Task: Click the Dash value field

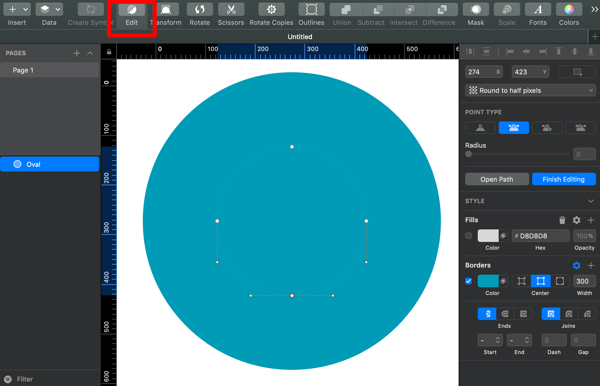Action: 554,340
